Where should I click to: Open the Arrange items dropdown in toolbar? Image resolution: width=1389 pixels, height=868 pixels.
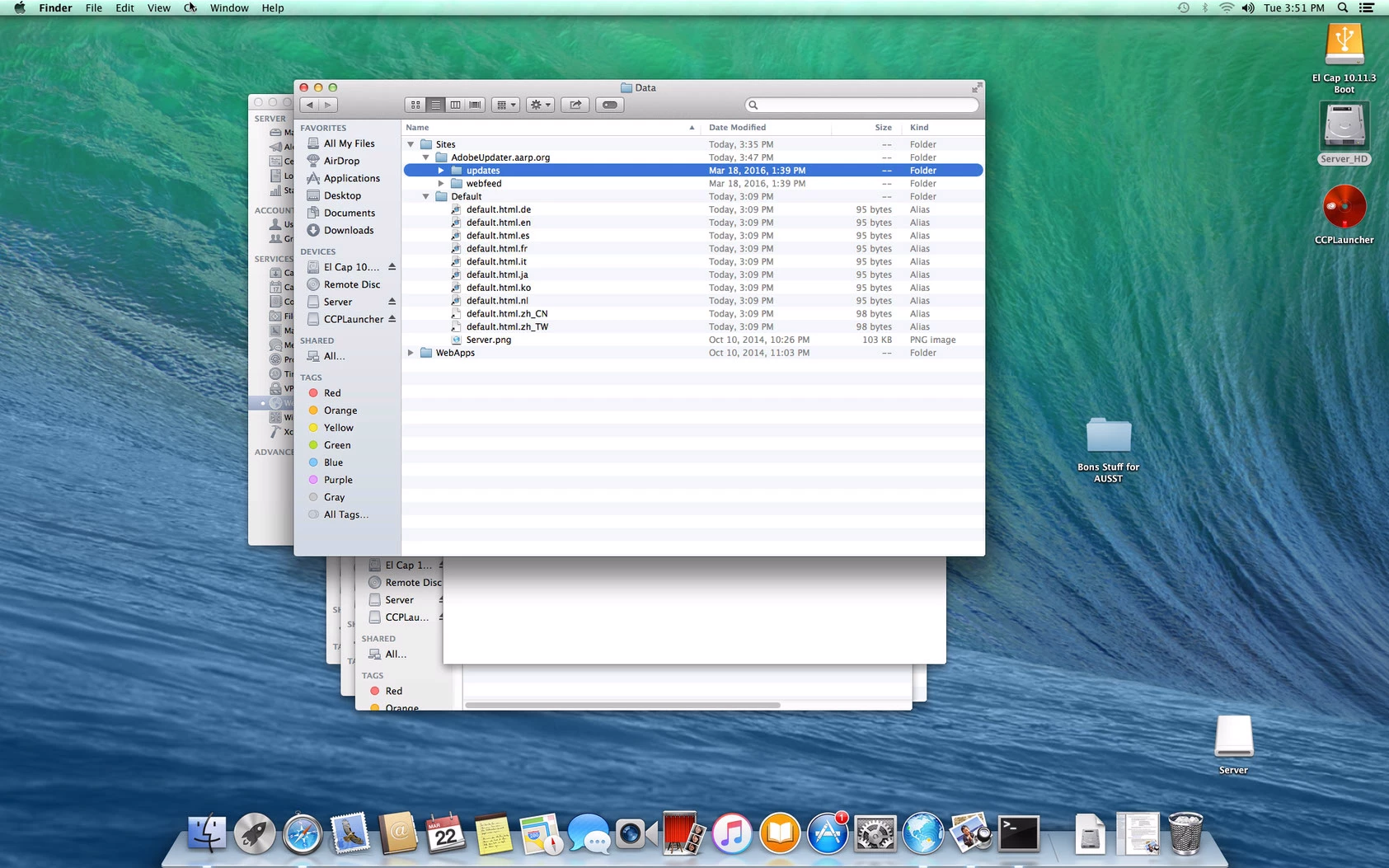click(x=504, y=105)
